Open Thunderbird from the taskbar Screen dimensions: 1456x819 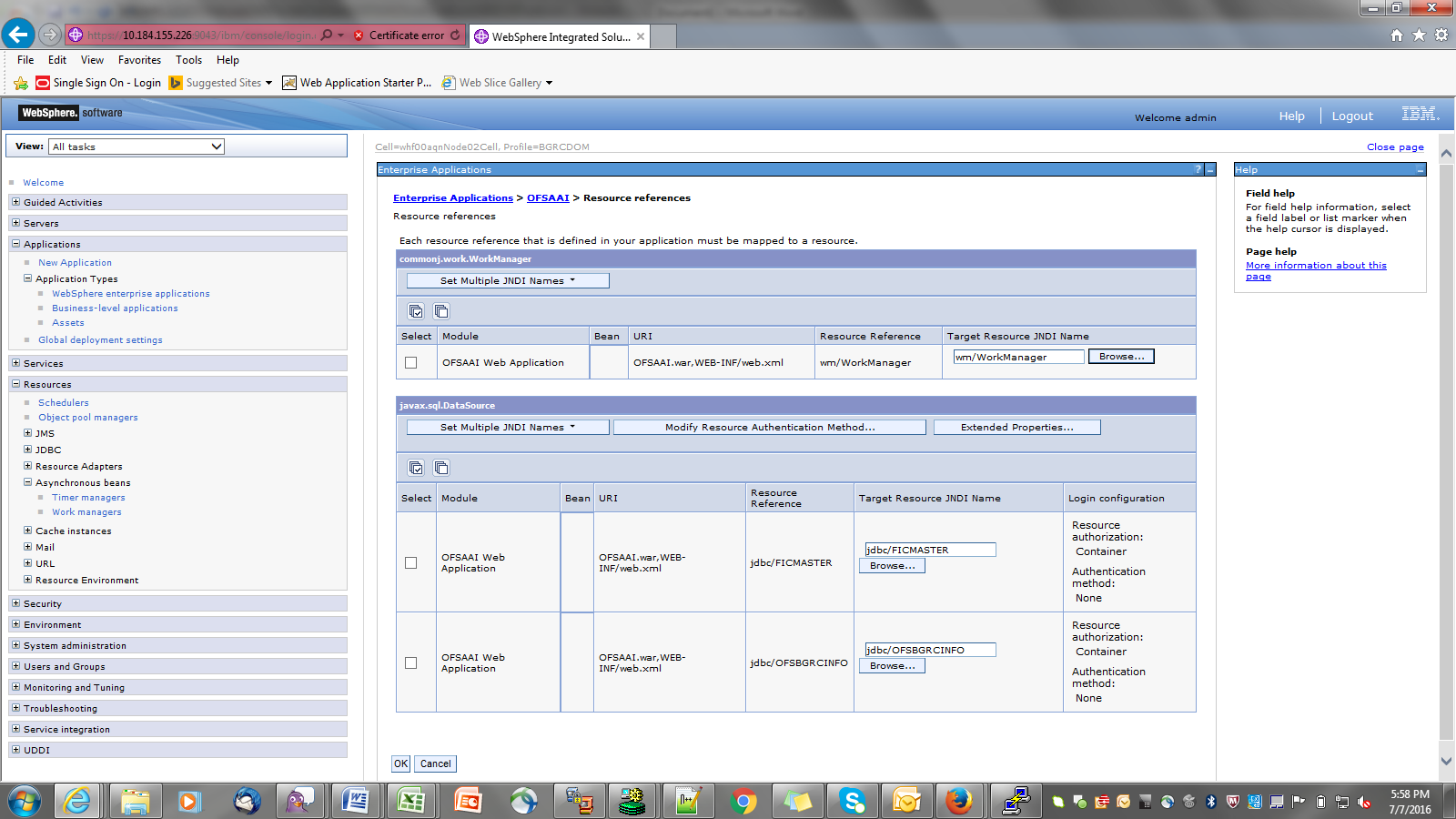(x=246, y=801)
